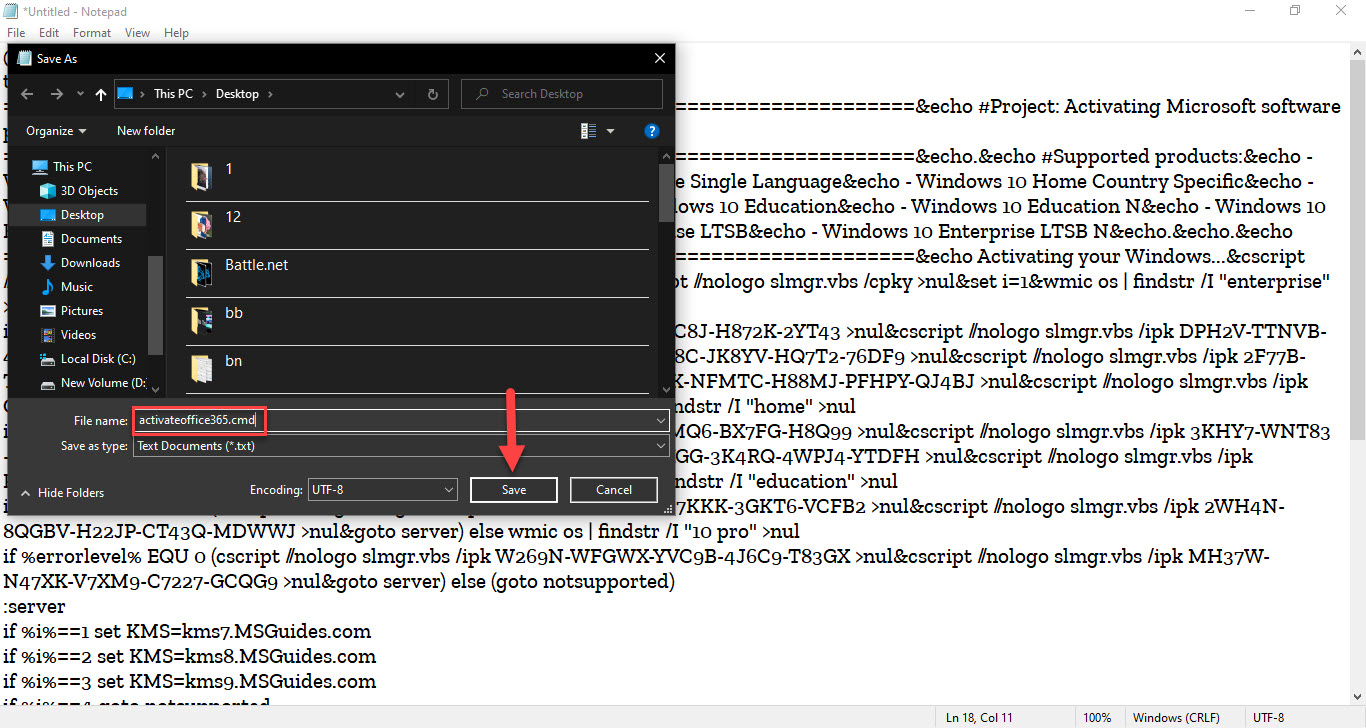Open the Edit menu
The height and width of the screenshot is (728, 1366).
pyautogui.click(x=49, y=33)
